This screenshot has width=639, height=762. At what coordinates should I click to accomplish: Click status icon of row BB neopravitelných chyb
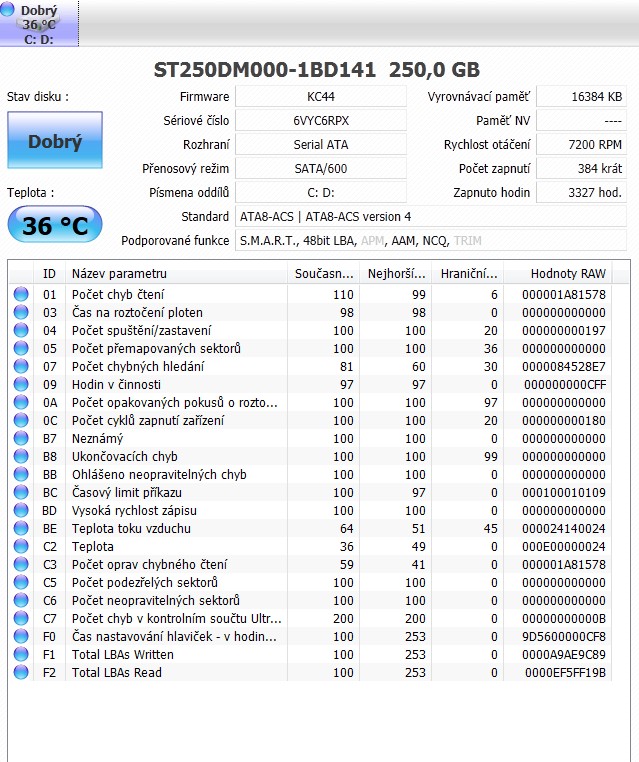(x=21, y=474)
